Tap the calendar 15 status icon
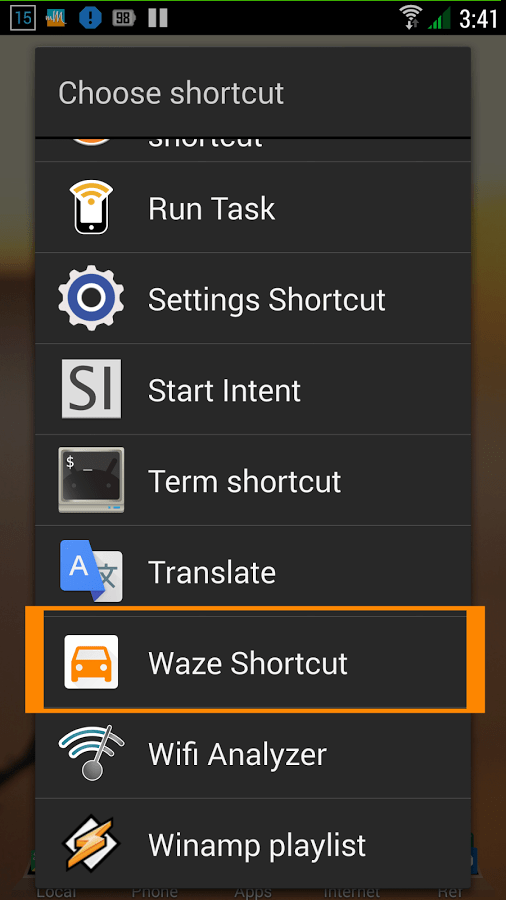 coord(23,18)
